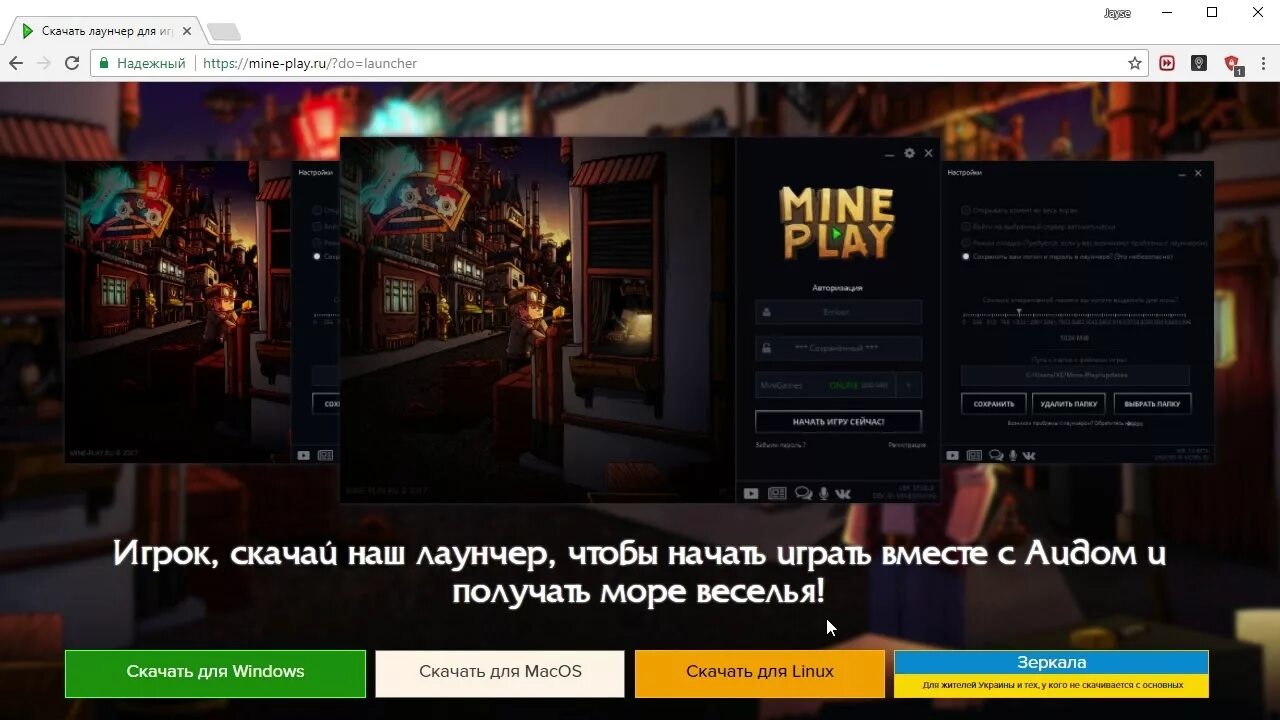Open news icon in right Настройки window footer
Viewport: 1280px width, 720px height.
(975, 455)
